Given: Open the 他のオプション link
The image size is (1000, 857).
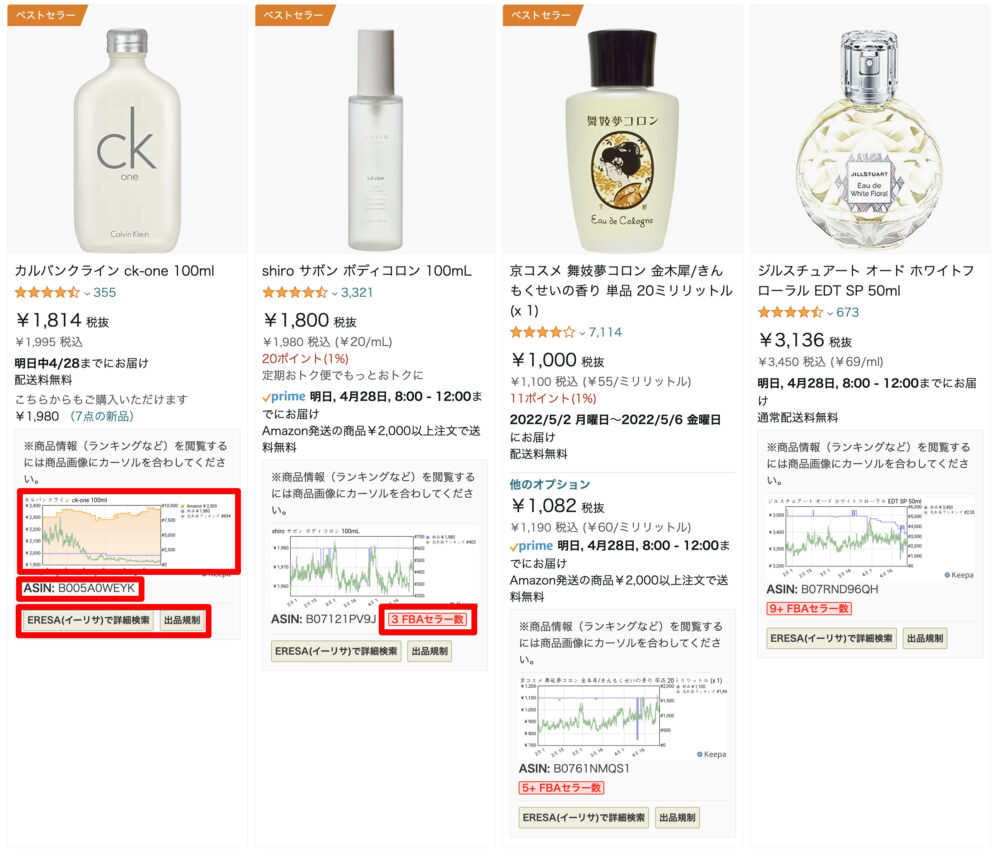Looking at the screenshot, I should pos(550,485).
